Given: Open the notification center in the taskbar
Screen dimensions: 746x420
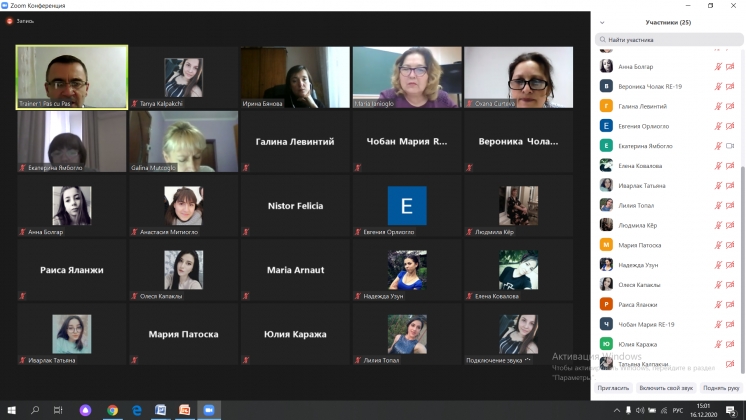Looking at the screenshot, I should [x=731, y=410].
